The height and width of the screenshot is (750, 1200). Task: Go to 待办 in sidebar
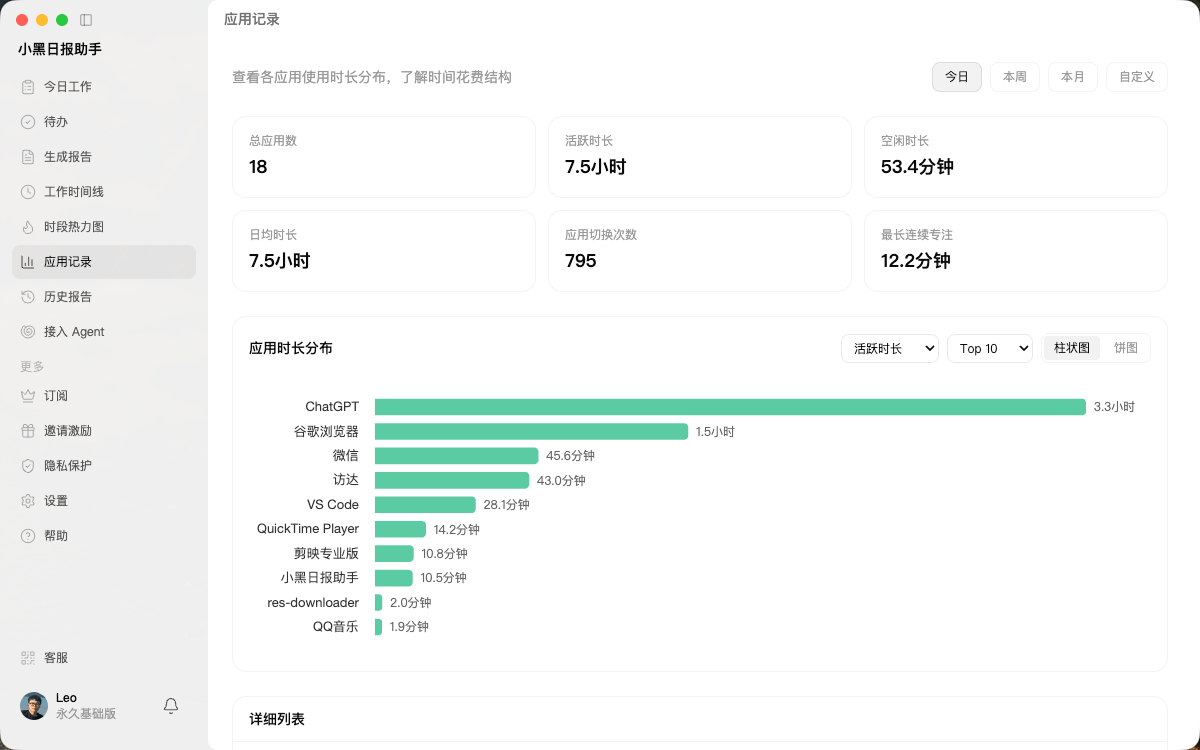pyautogui.click(x=104, y=122)
